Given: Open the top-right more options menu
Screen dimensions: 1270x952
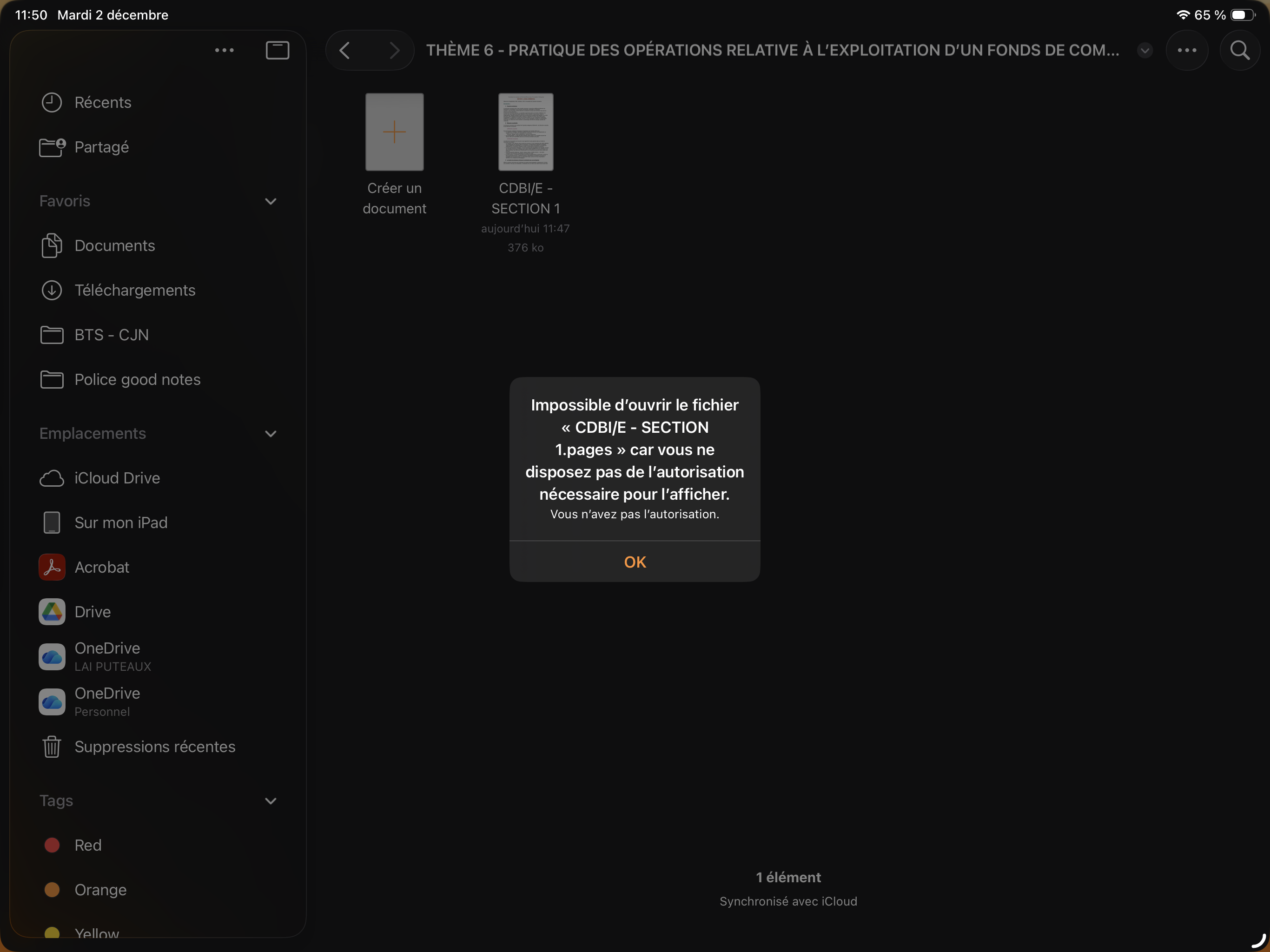Looking at the screenshot, I should point(1187,51).
